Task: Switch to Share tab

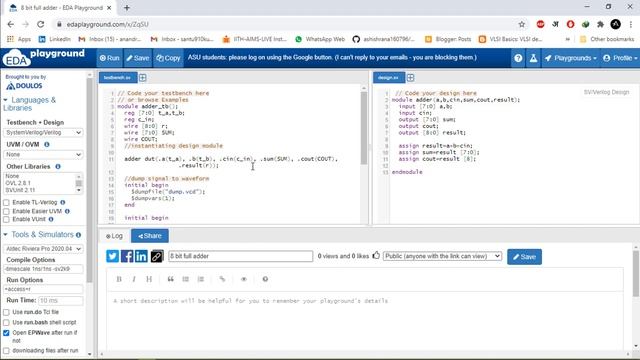Action: click(150, 236)
